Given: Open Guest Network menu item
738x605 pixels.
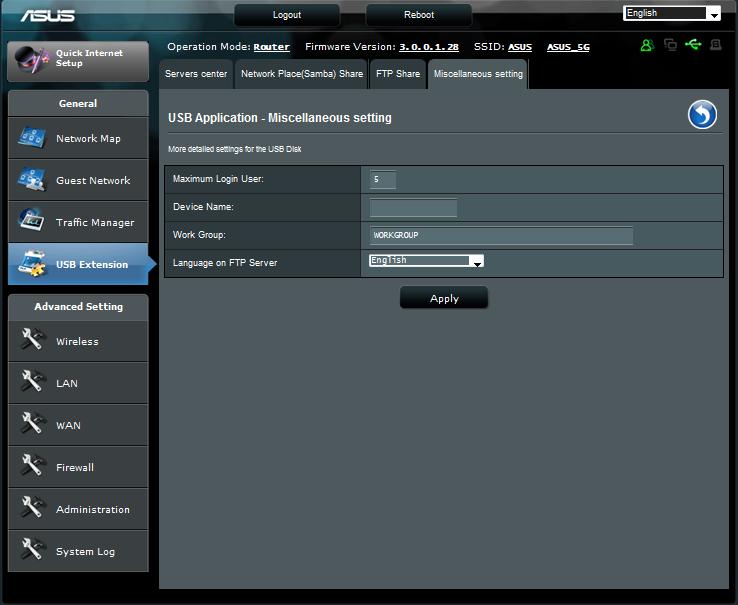Looking at the screenshot, I should [78, 180].
